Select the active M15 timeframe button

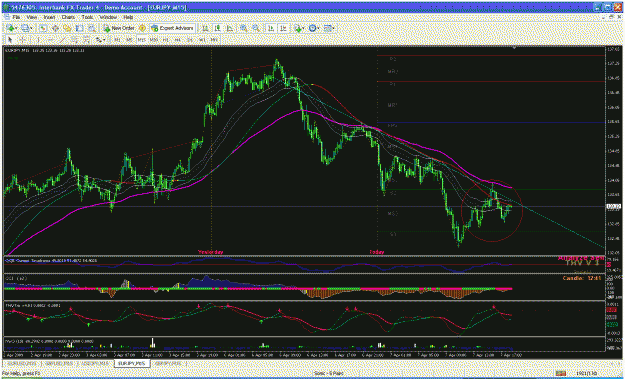tap(142, 40)
